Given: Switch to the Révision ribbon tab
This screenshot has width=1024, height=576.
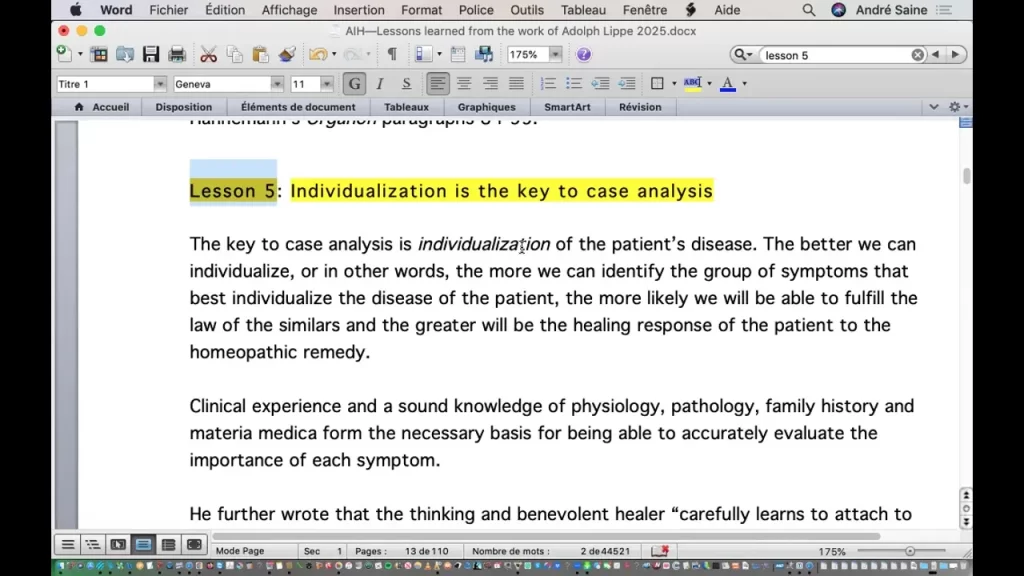Looking at the screenshot, I should coord(640,107).
